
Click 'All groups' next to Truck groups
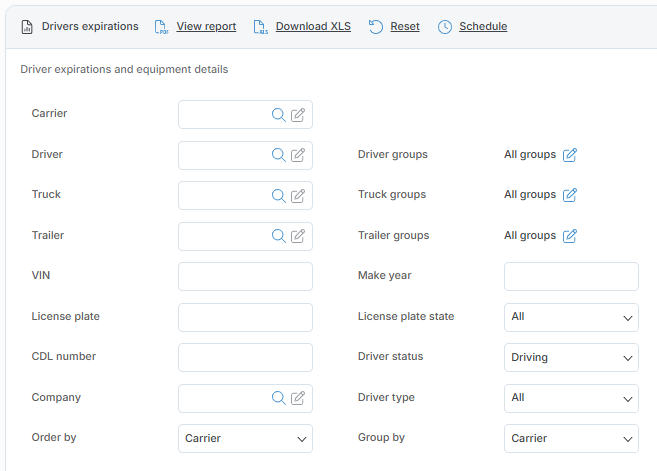[x=530, y=195]
